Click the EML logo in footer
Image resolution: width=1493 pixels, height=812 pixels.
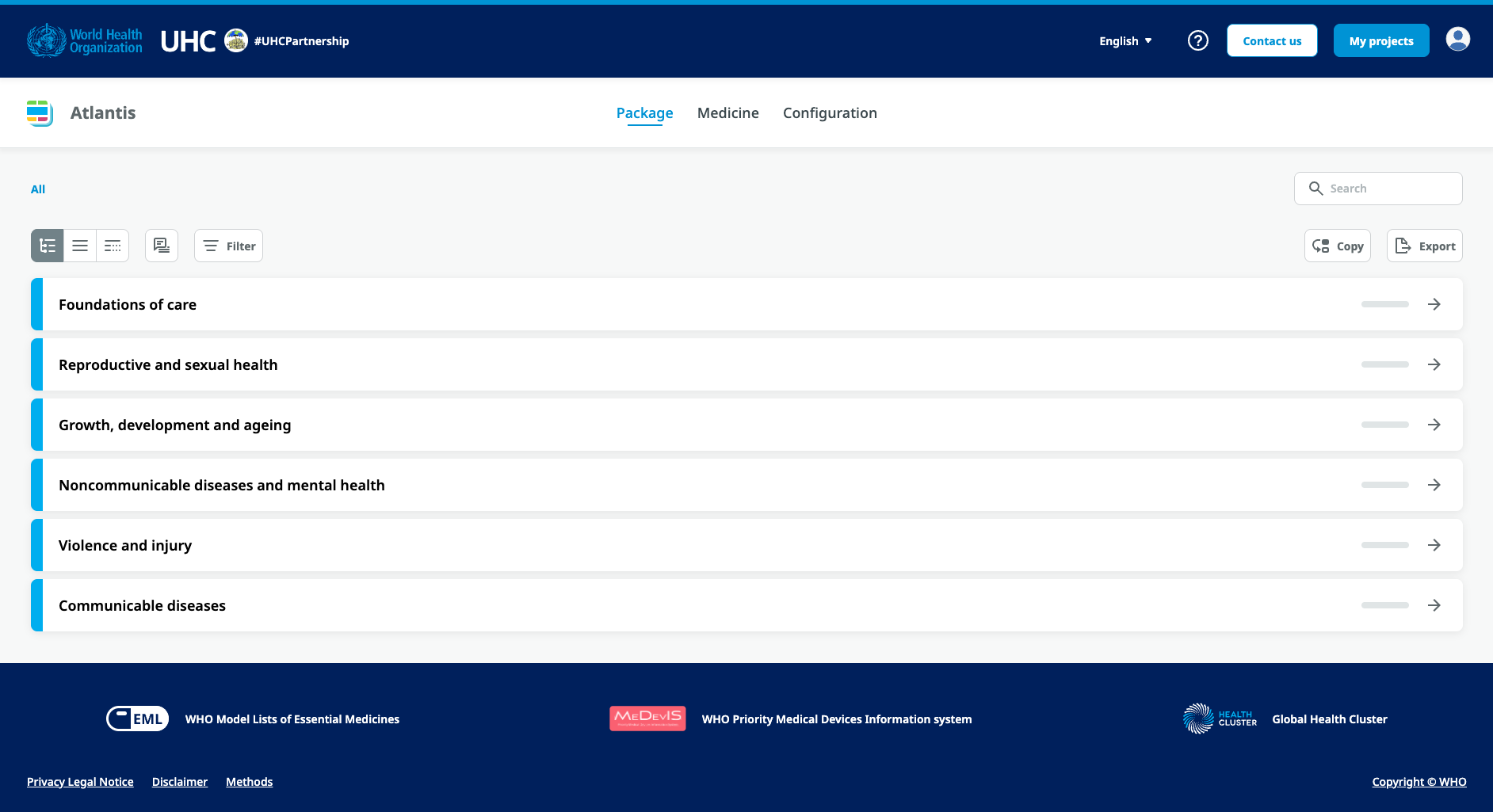138,719
